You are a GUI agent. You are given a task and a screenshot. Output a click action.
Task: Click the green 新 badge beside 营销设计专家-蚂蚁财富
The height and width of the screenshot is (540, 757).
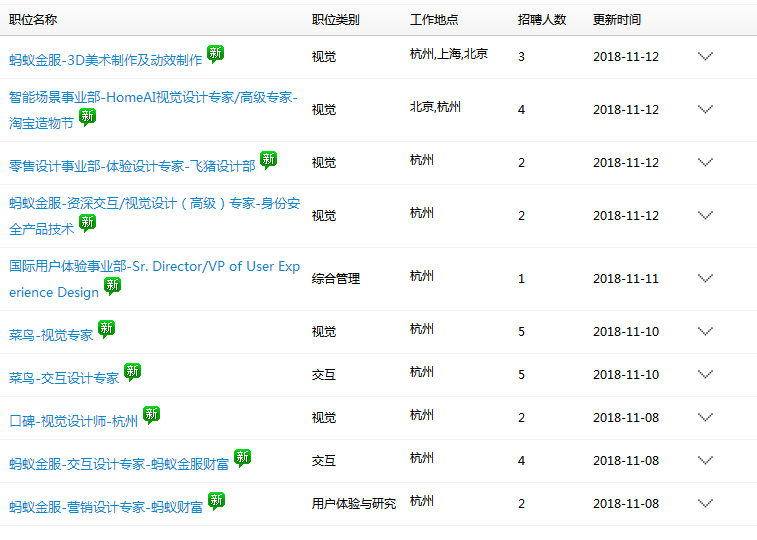click(216, 500)
